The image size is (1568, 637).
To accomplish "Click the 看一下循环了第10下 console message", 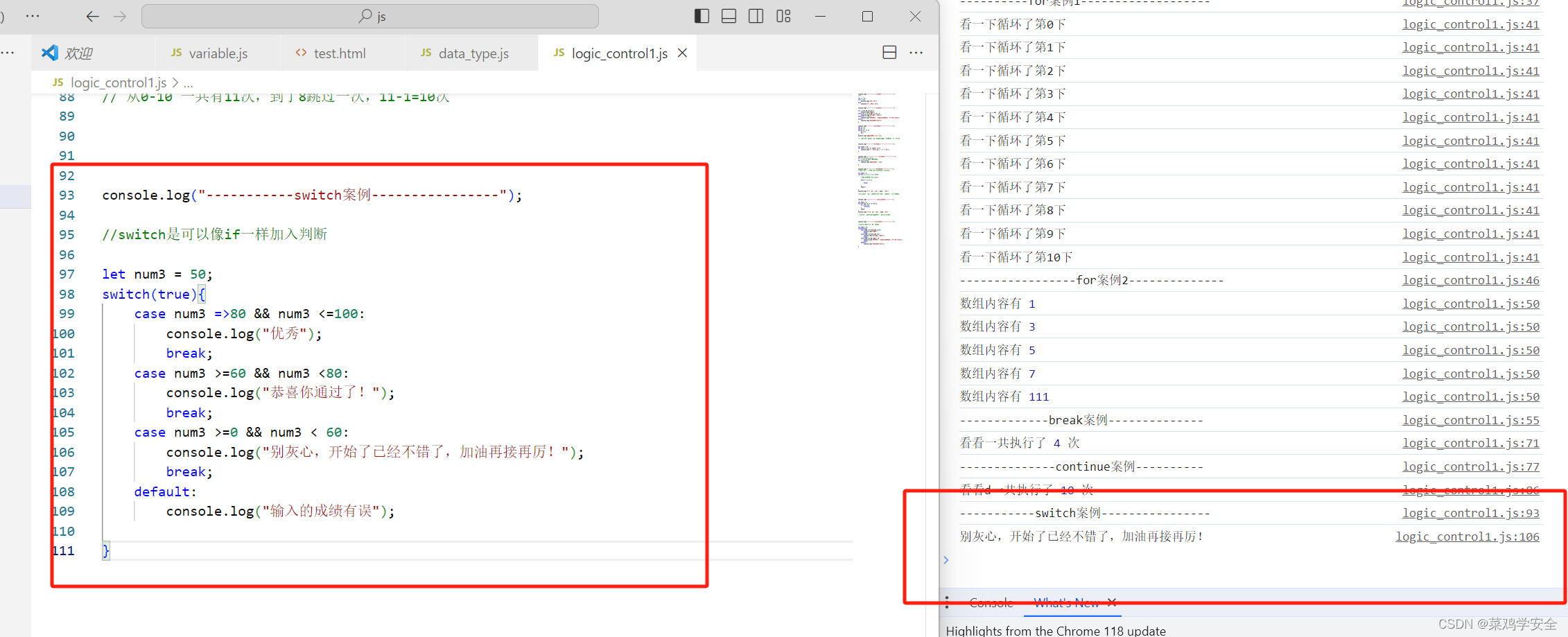I will click(1016, 257).
